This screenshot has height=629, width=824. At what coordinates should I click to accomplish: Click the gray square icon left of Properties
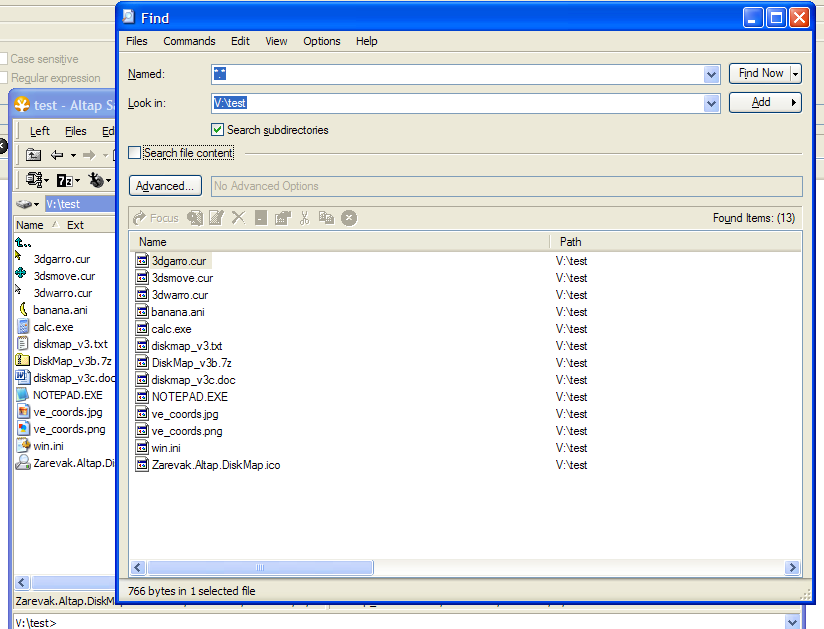click(261, 218)
